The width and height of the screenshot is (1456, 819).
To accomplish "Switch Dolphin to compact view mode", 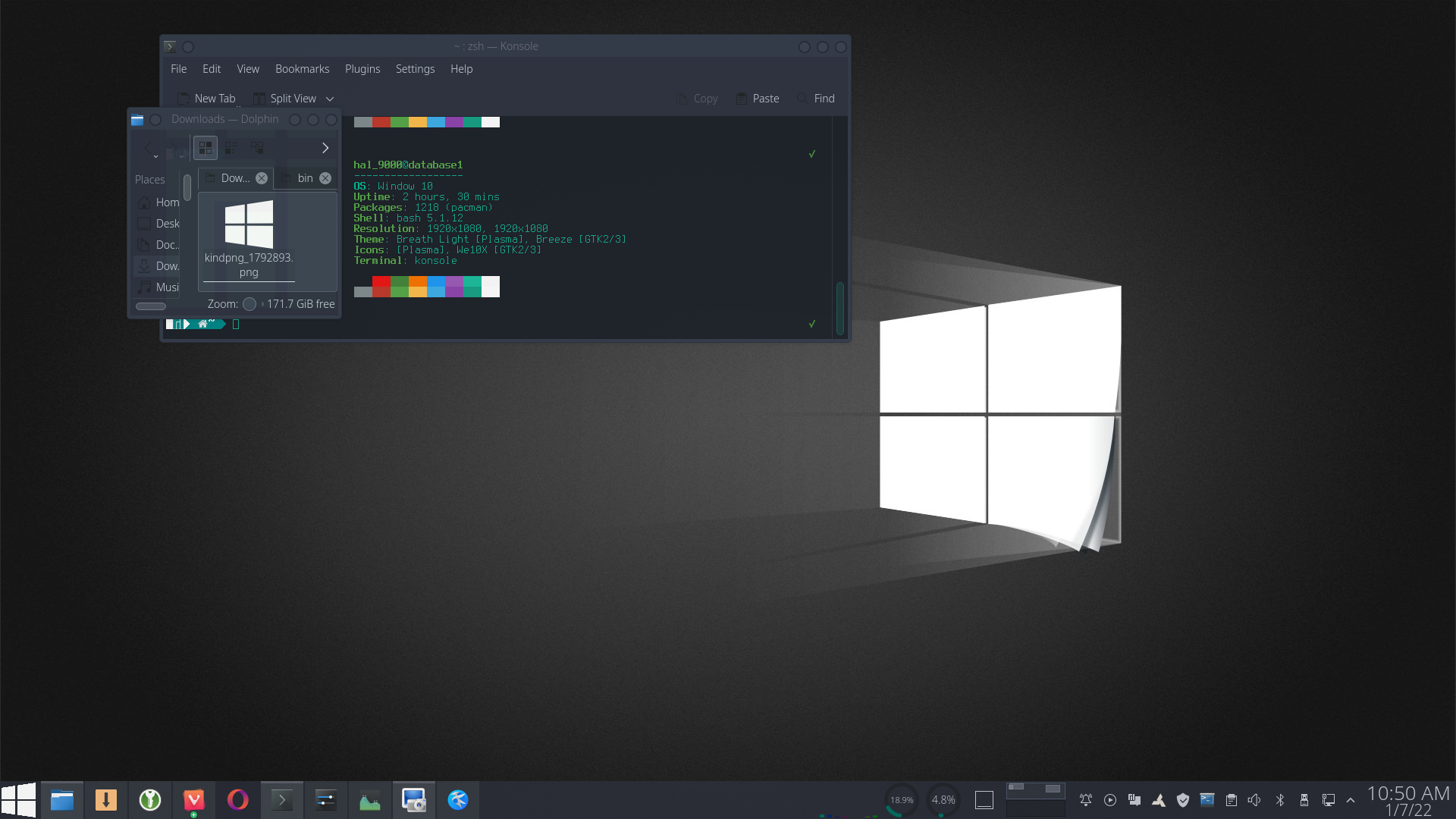I will pos(231,148).
